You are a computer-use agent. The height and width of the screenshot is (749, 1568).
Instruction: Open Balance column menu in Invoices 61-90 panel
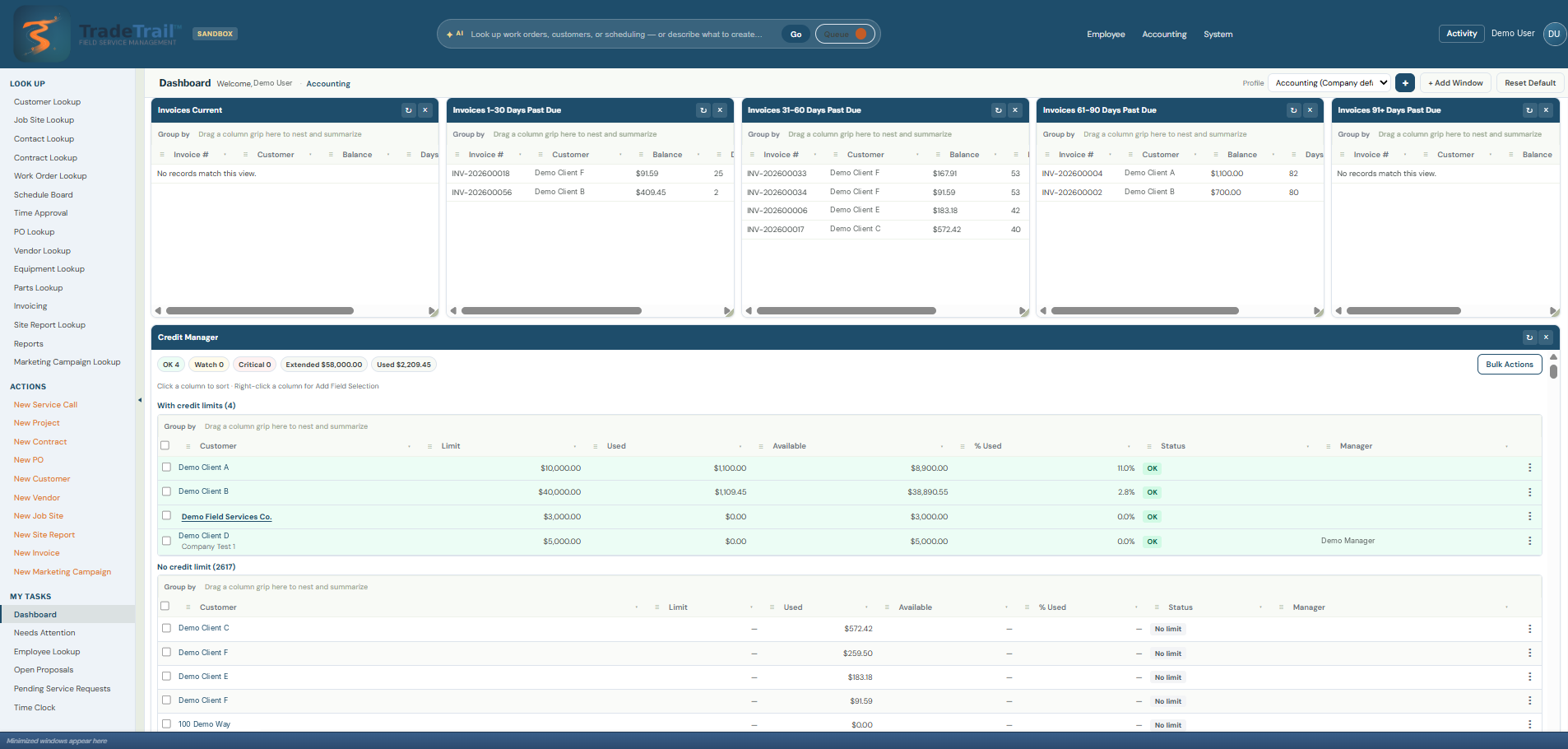1273,155
